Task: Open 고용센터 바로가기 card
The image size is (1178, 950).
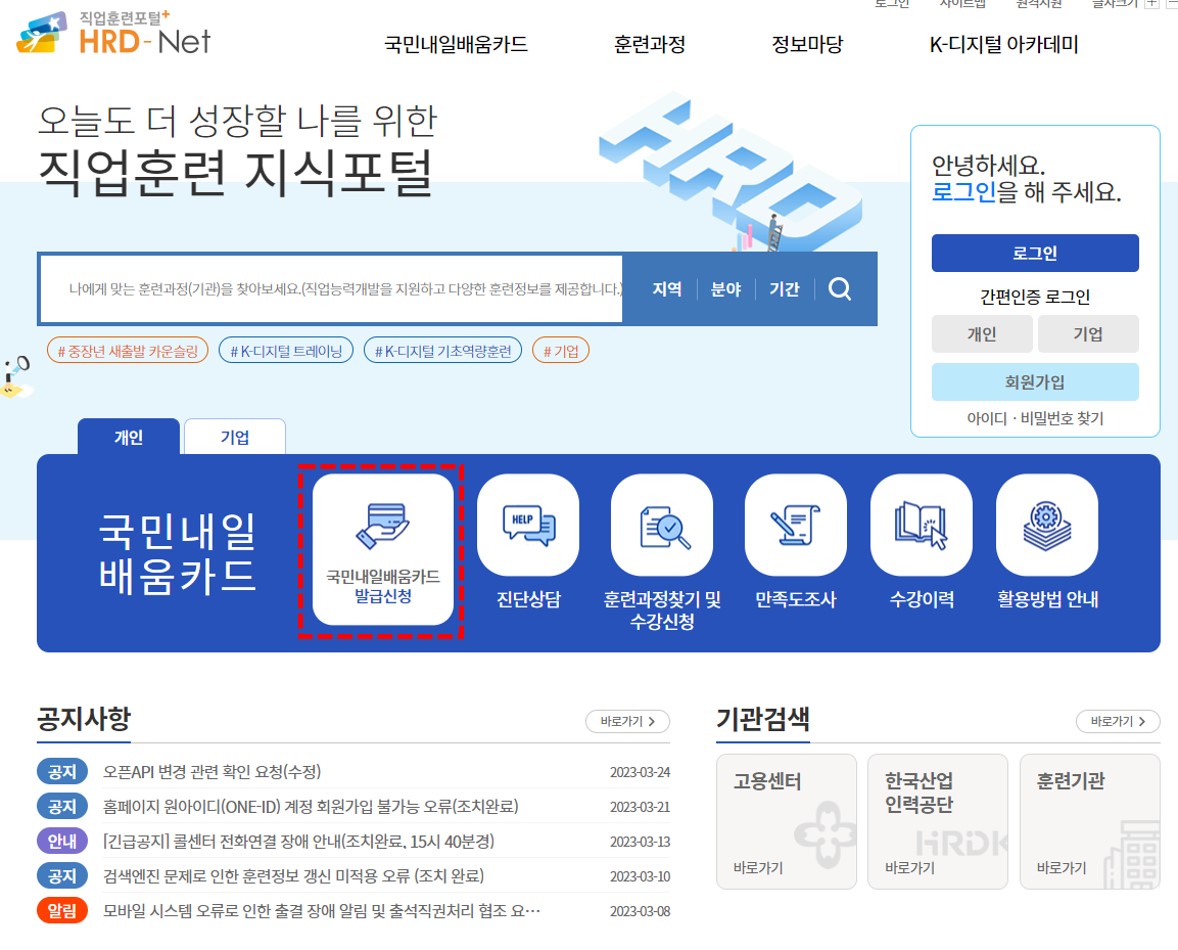Action: coord(786,820)
